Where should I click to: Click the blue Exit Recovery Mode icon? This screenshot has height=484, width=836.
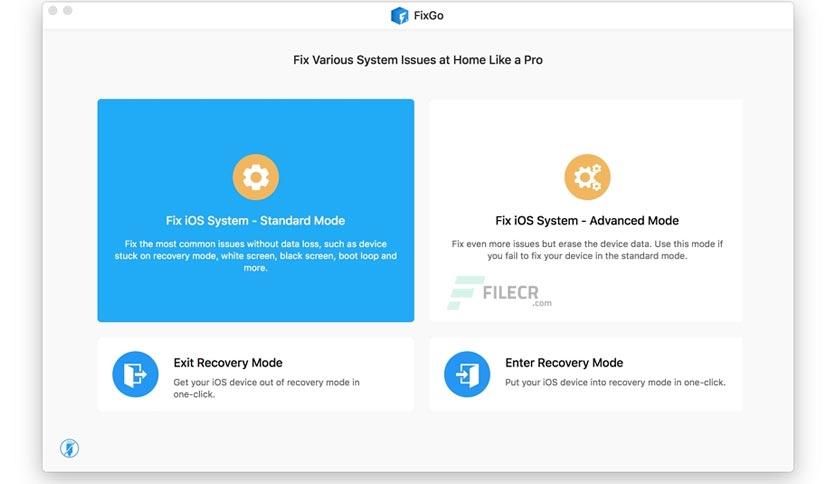click(x=135, y=374)
